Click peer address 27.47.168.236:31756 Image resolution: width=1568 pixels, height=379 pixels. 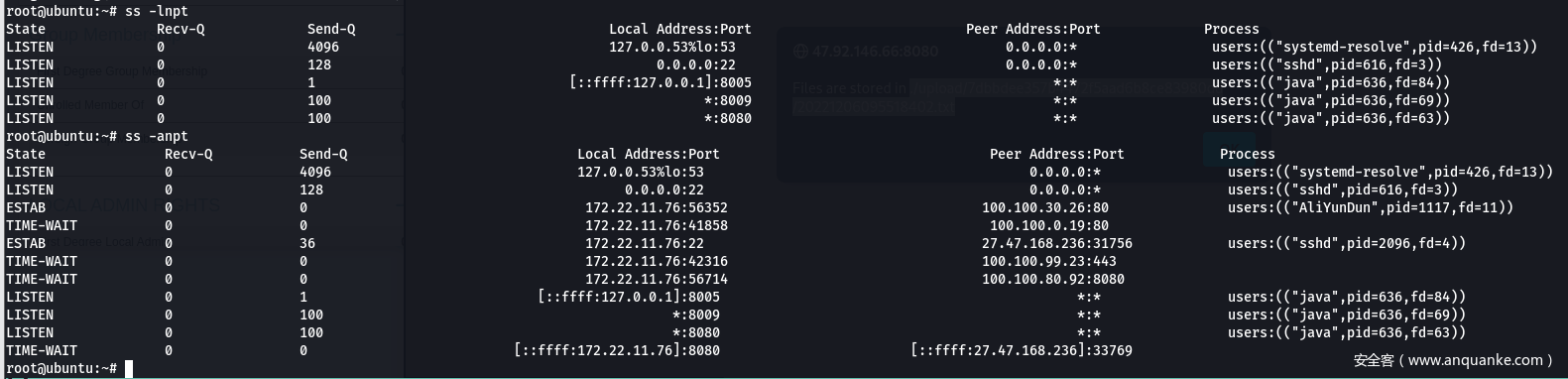[x=1057, y=243]
